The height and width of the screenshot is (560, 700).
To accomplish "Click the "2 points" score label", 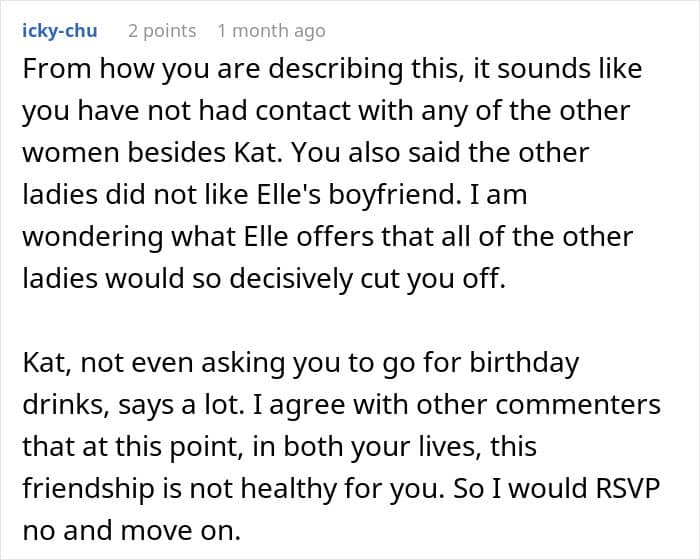I will pos(162,31).
